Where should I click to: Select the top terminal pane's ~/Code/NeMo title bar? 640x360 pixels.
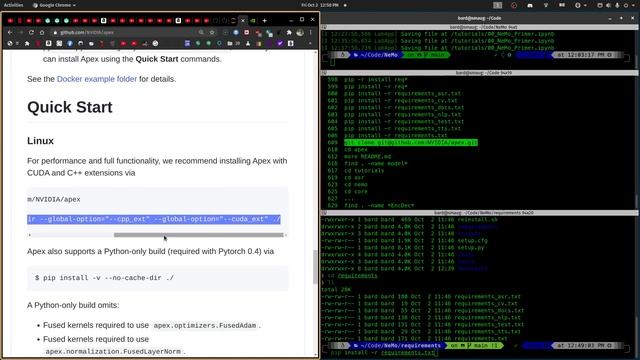[480, 27]
